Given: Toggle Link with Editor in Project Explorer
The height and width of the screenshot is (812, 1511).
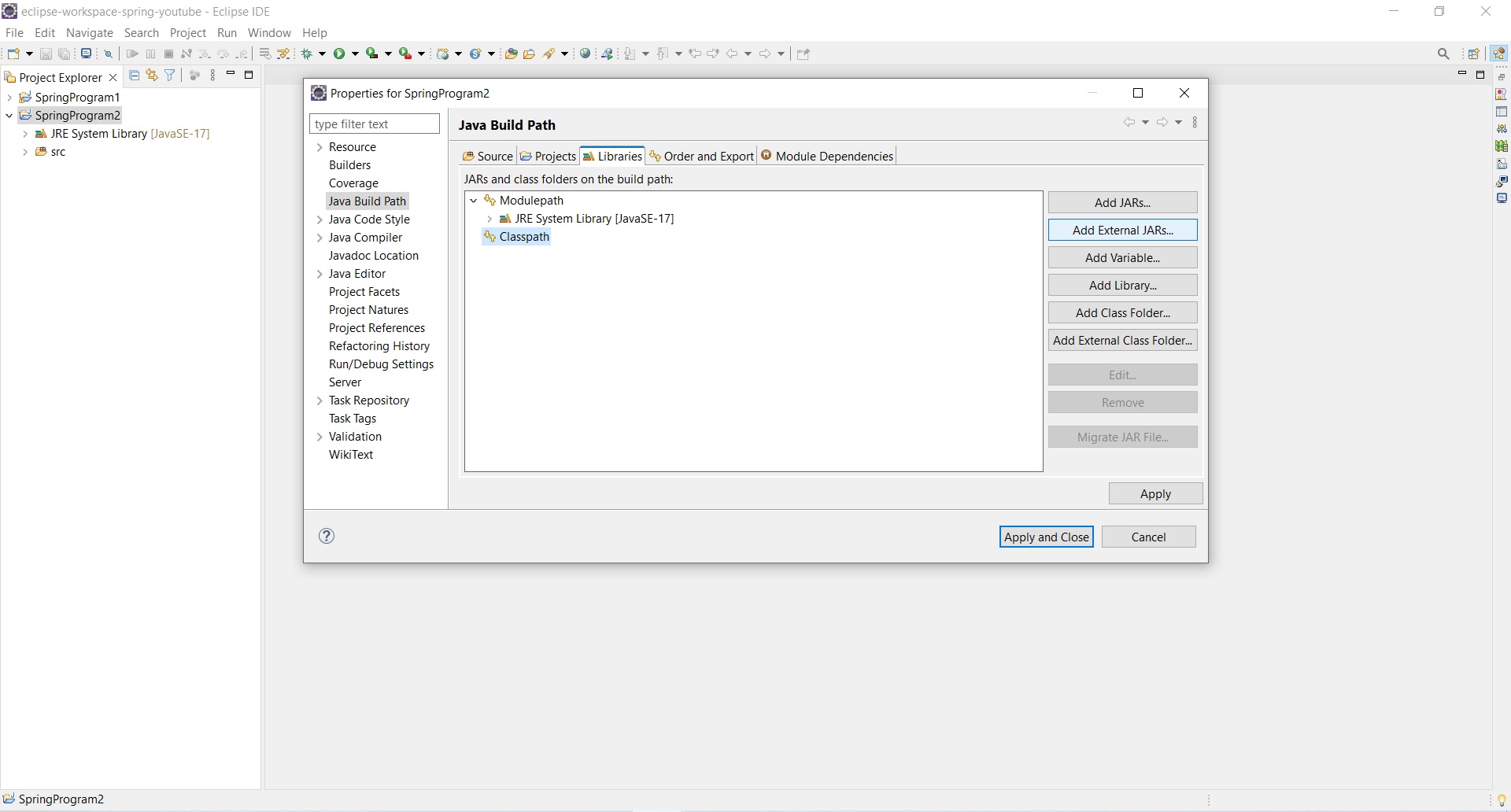Looking at the screenshot, I should (152, 76).
